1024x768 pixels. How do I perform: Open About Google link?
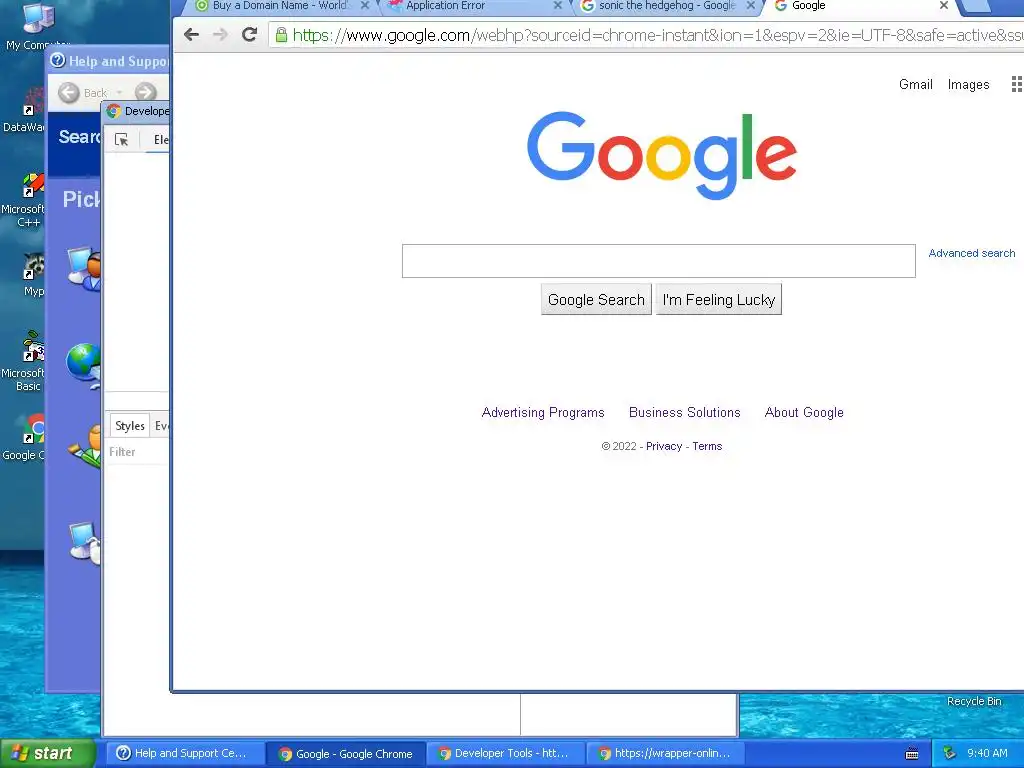click(804, 413)
